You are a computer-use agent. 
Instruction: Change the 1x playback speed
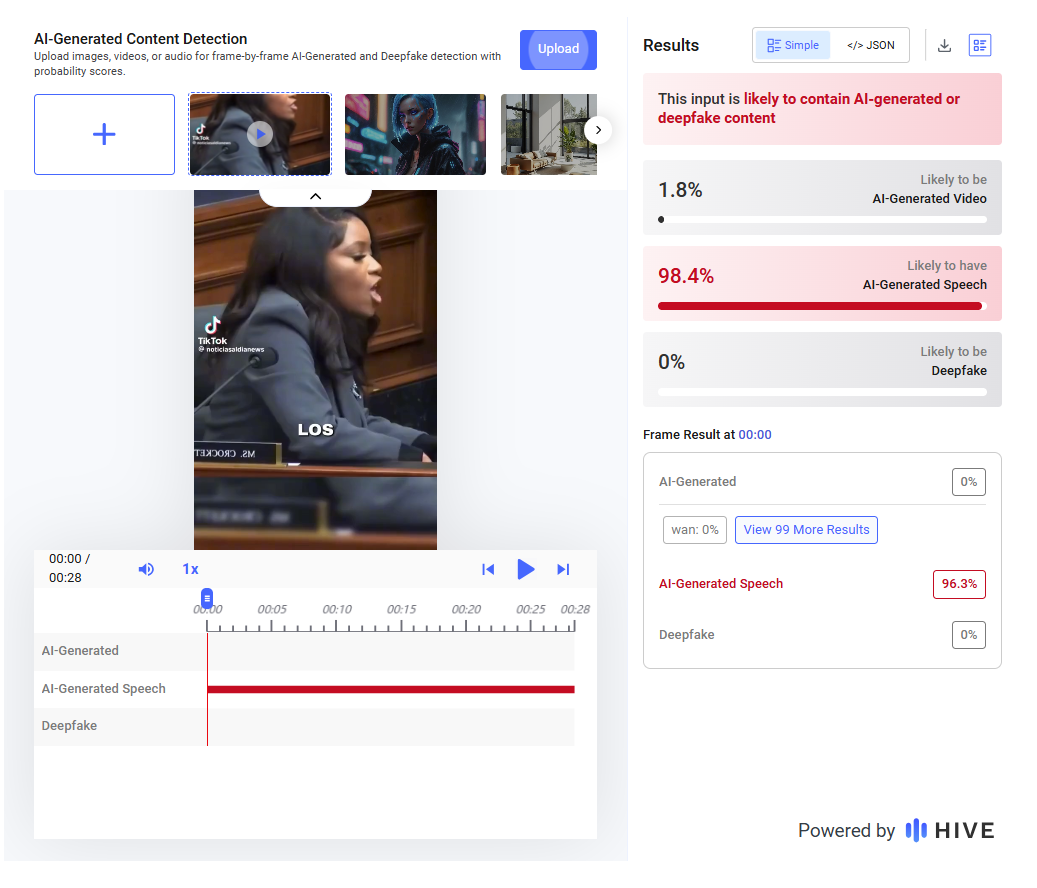pyautogui.click(x=190, y=569)
